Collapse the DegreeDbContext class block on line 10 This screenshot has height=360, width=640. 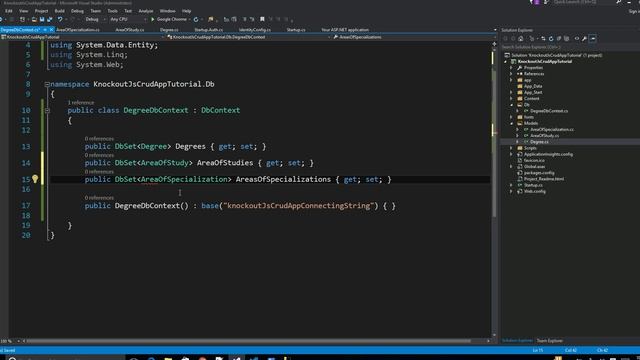click(47, 110)
